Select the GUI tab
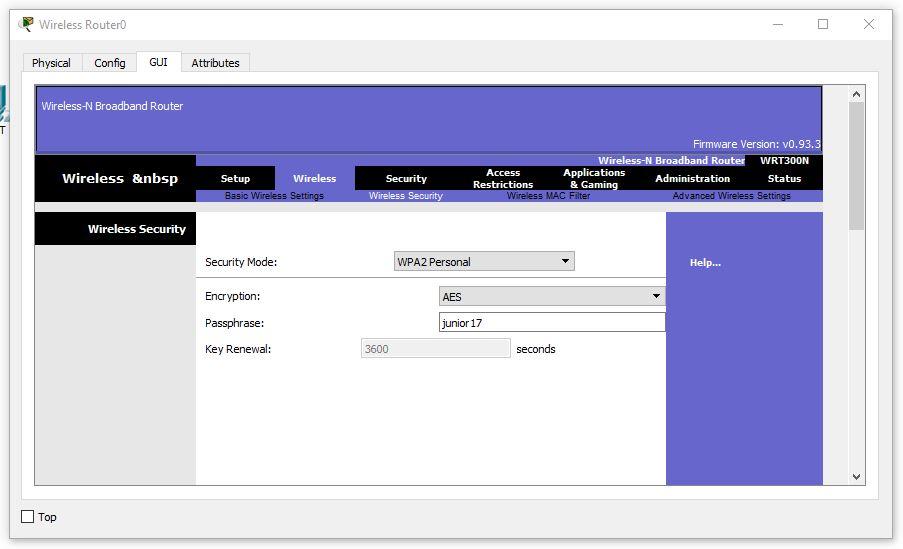This screenshot has width=903, height=549. coord(158,62)
